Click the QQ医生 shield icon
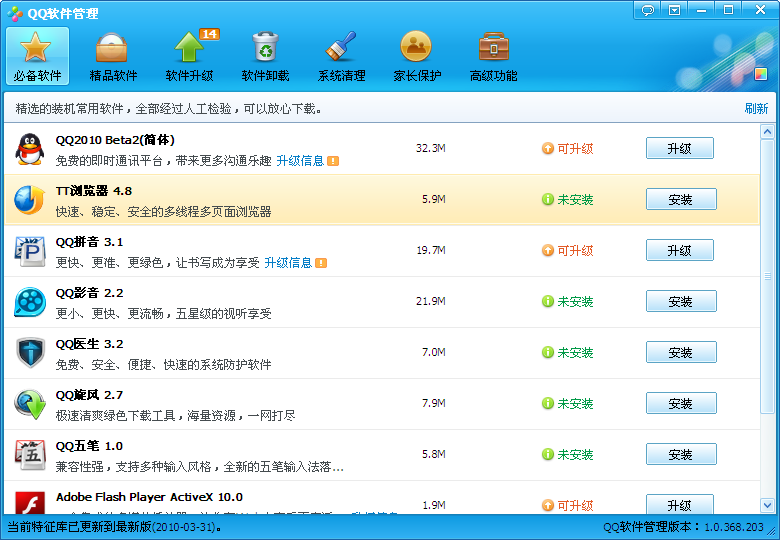The image size is (780, 540). click(30, 353)
